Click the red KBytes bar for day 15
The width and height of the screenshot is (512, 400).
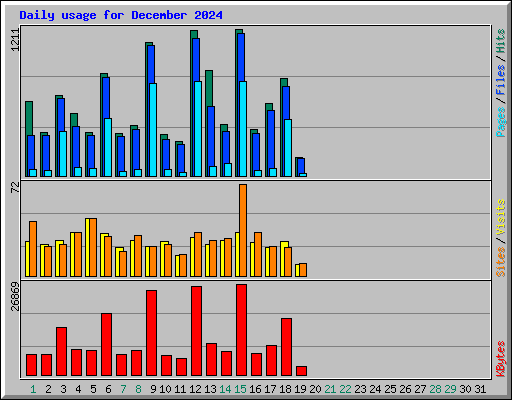pos(241,330)
